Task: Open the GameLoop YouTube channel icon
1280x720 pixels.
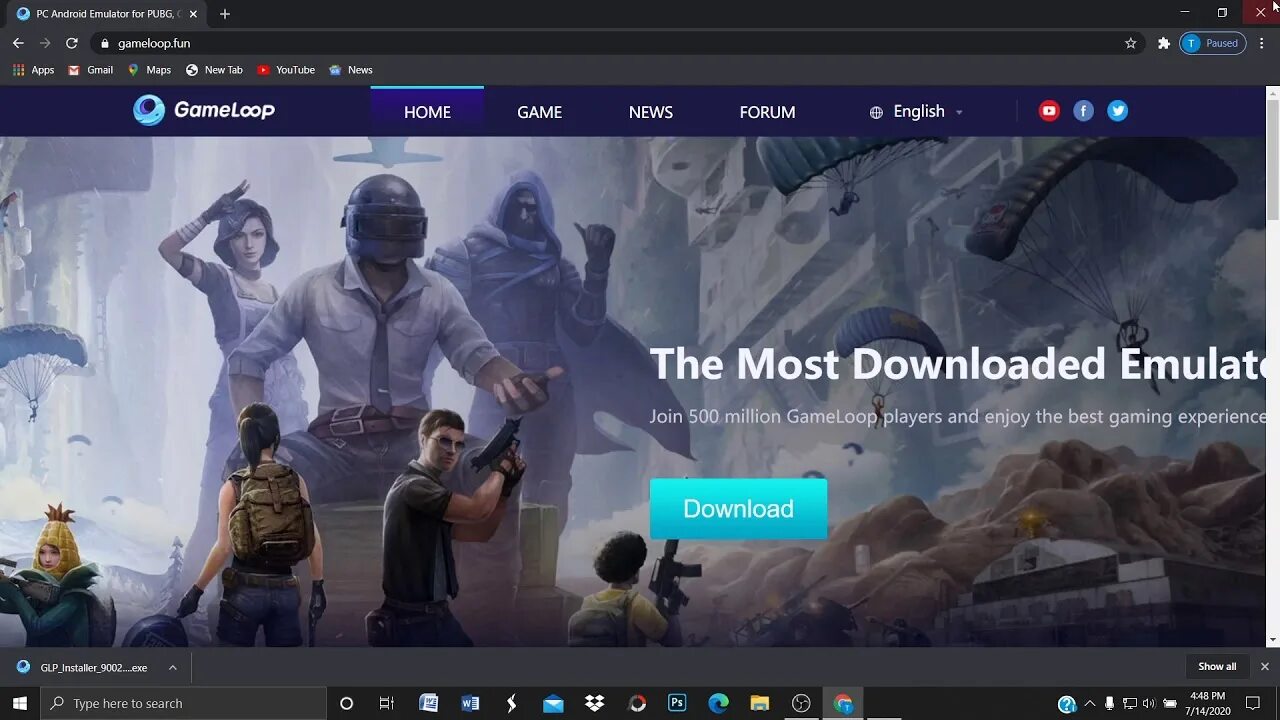Action: (1049, 111)
